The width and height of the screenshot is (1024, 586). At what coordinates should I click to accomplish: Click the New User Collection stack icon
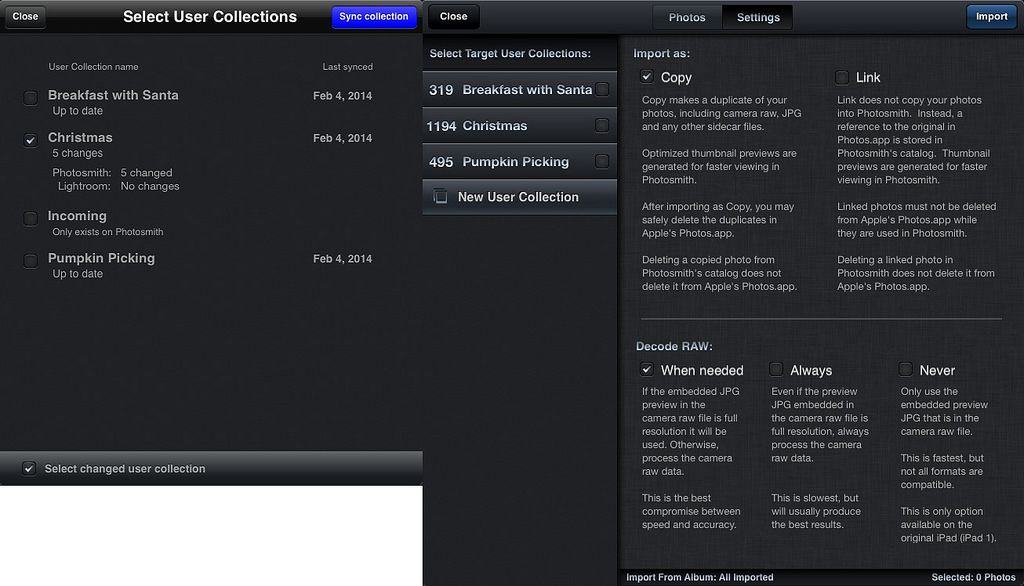440,197
